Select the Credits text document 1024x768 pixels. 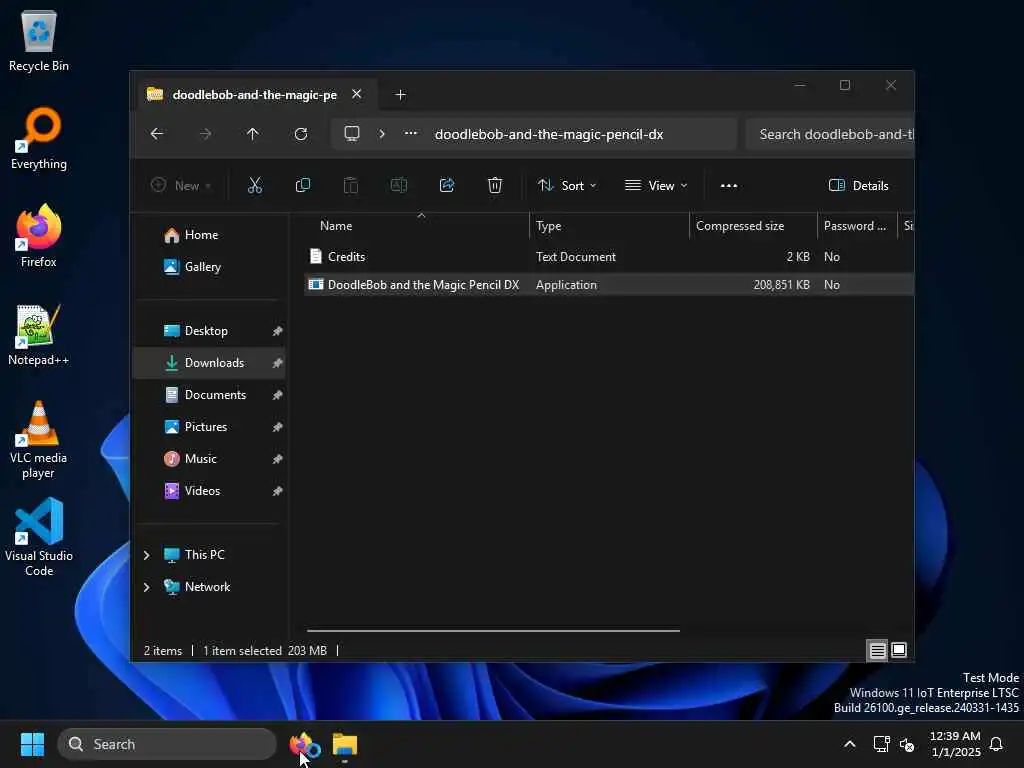(x=346, y=257)
